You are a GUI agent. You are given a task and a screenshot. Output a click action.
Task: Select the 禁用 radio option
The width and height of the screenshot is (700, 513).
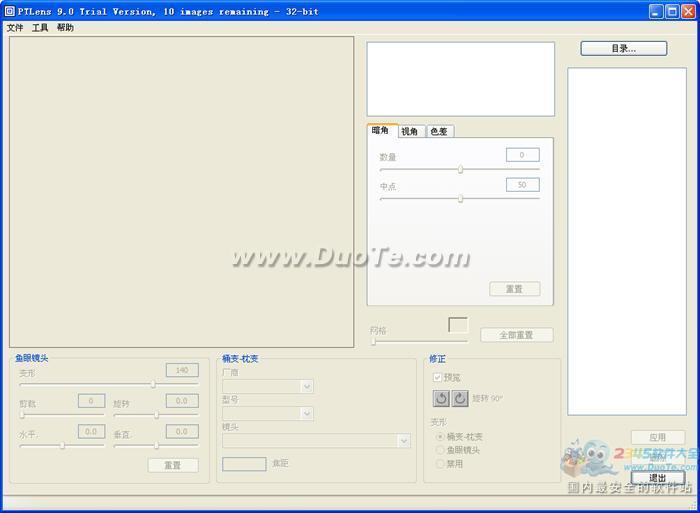click(440, 464)
